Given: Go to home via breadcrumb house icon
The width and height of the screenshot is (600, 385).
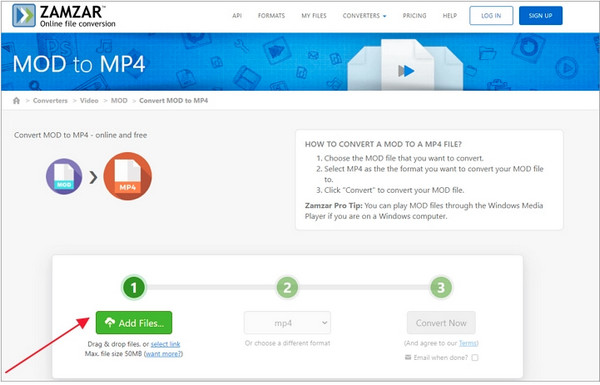Looking at the screenshot, I should [16, 101].
